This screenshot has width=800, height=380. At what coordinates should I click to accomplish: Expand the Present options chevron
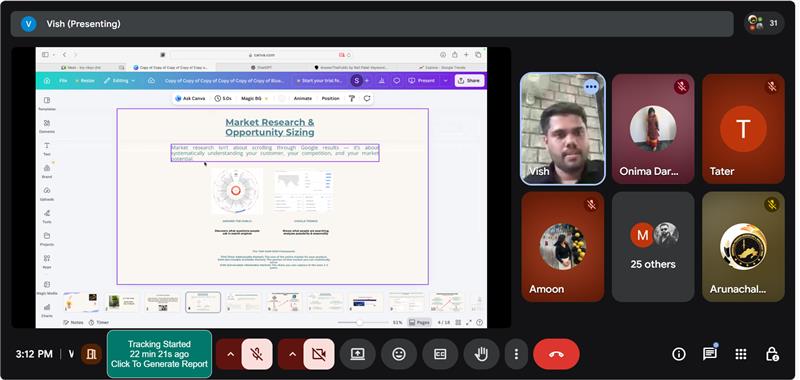click(x=445, y=81)
